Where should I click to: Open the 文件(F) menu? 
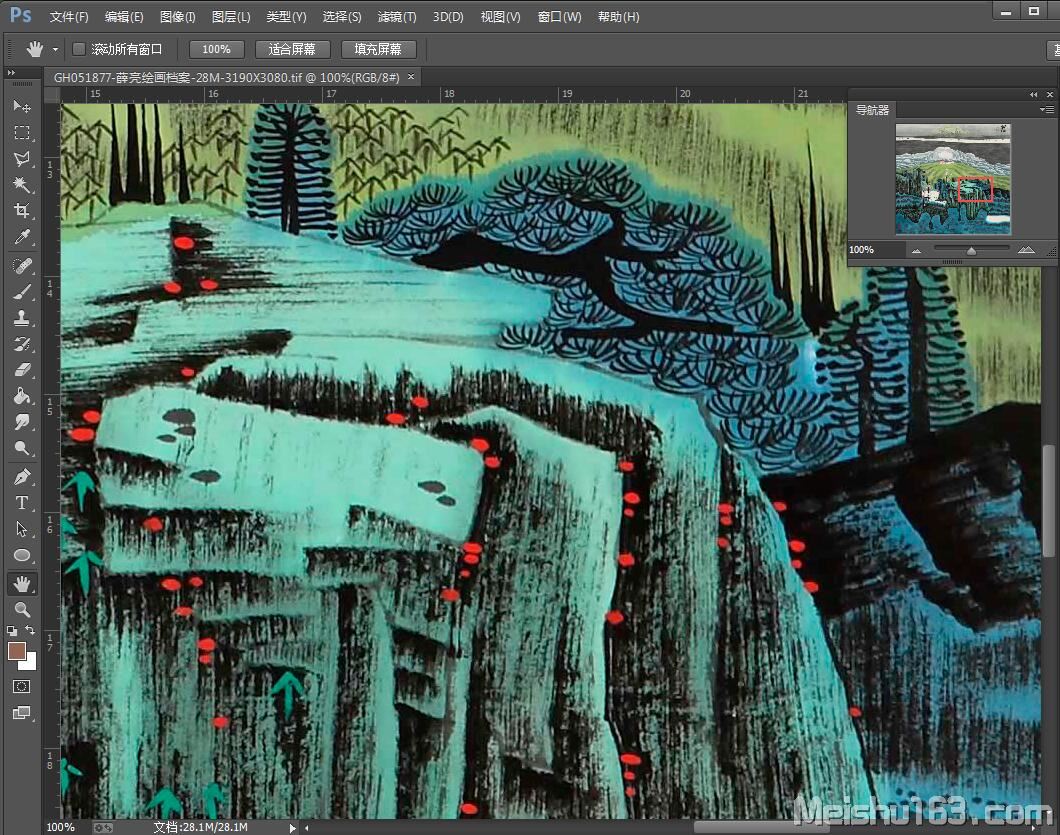pos(69,16)
